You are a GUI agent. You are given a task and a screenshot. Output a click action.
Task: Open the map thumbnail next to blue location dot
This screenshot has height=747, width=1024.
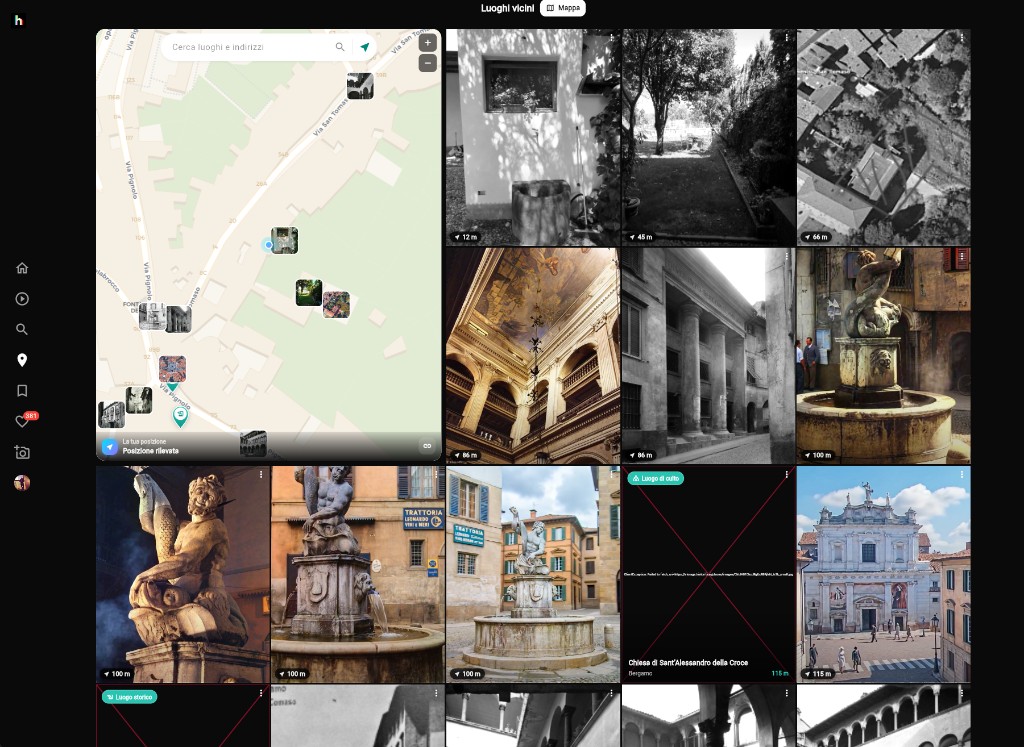[x=285, y=240]
